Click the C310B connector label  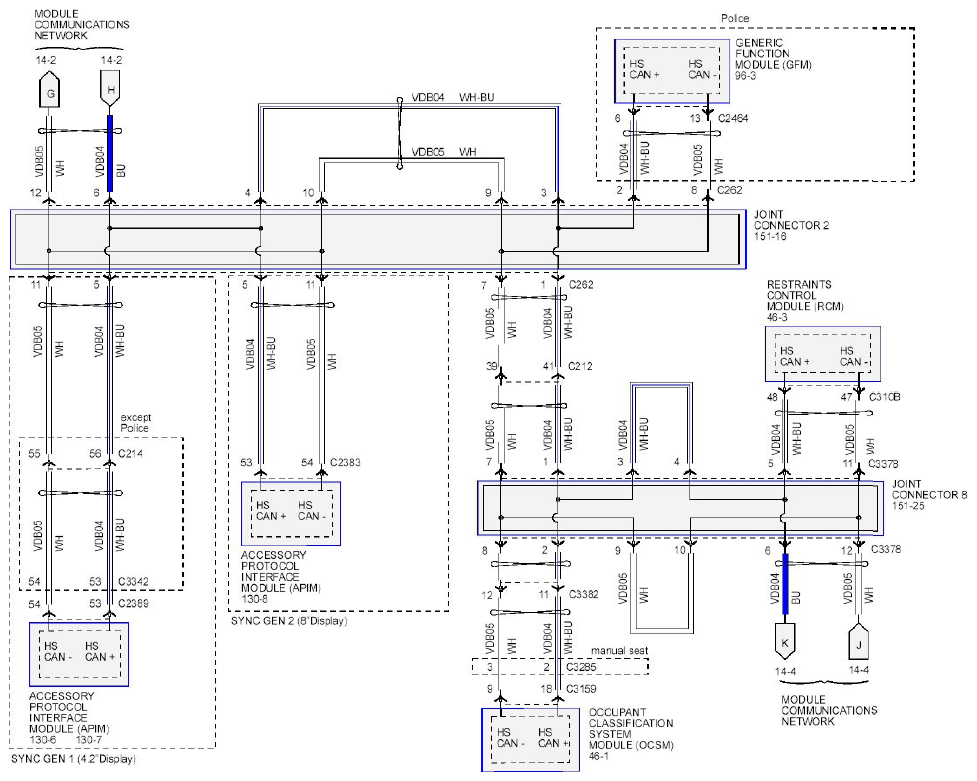click(x=885, y=396)
